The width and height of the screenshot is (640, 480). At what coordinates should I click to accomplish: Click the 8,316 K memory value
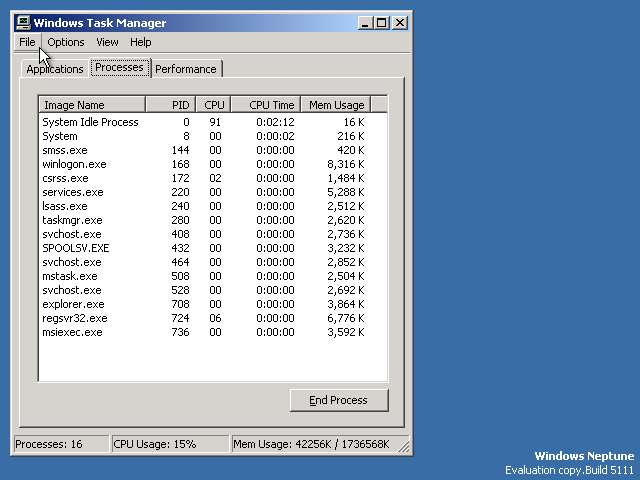tap(346, 164)
